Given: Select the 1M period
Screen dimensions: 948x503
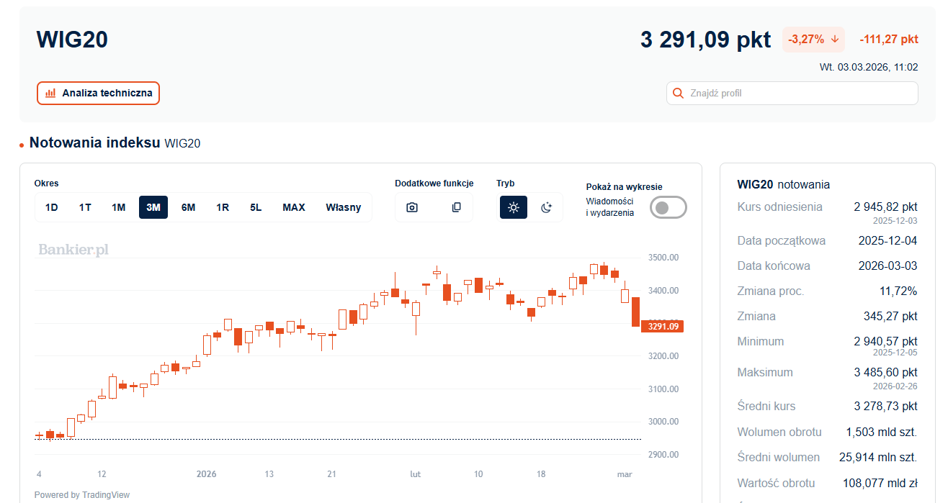Looking at the screenshot, I should [x=118, y=207].
